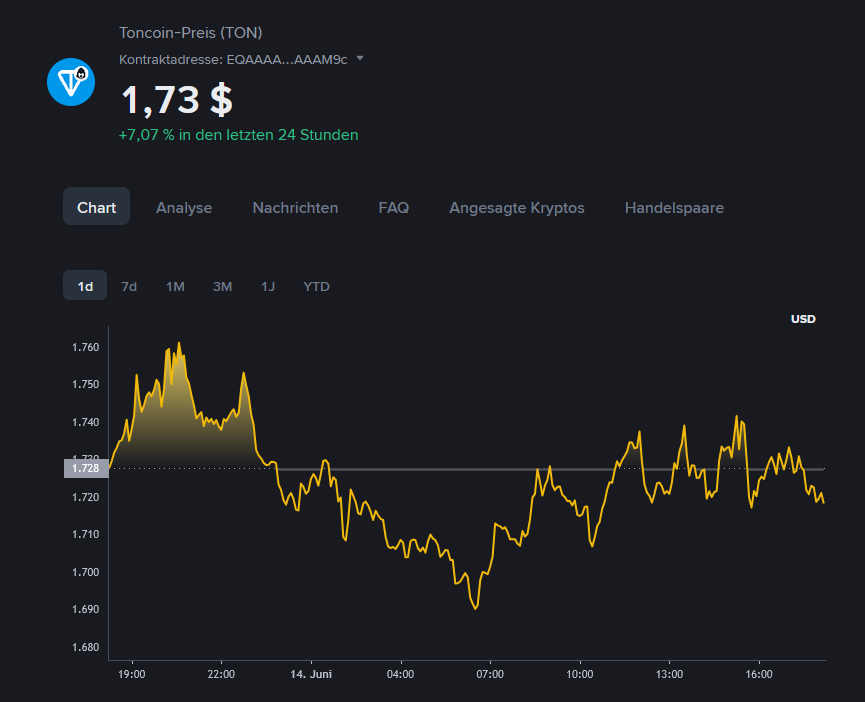Click the Toncoin-Preis (TON) heading

(190, 33)
